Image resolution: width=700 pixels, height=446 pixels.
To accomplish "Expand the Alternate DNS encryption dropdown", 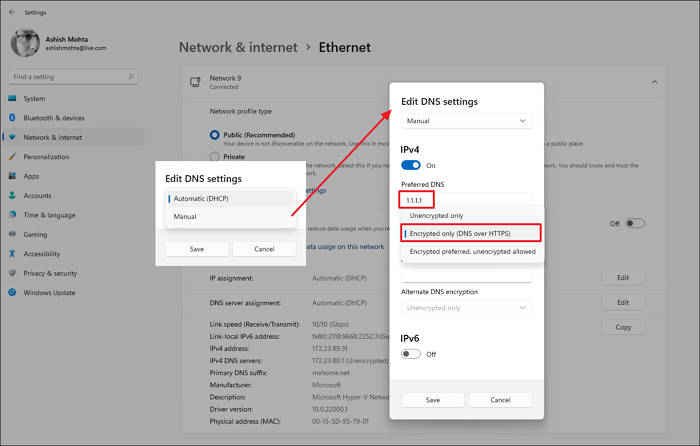I will pyautogui.click(x=466, y=308).
